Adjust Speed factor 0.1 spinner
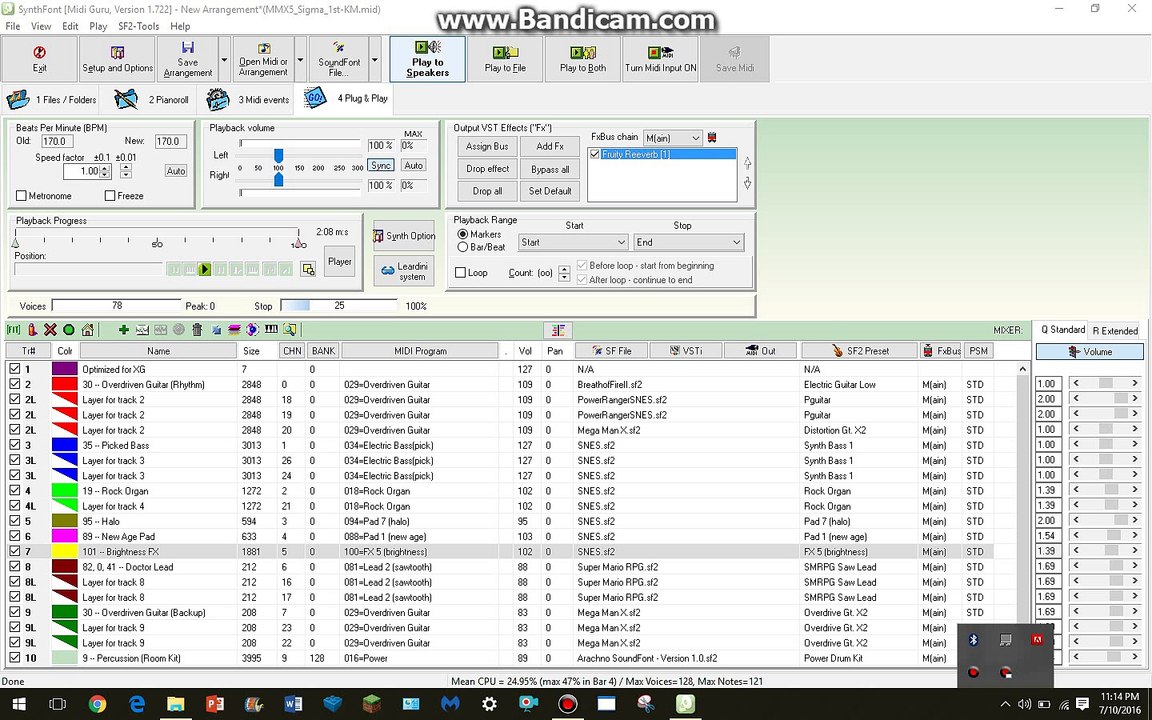This screenshot has width=1152, height=720. click(105, 171)
